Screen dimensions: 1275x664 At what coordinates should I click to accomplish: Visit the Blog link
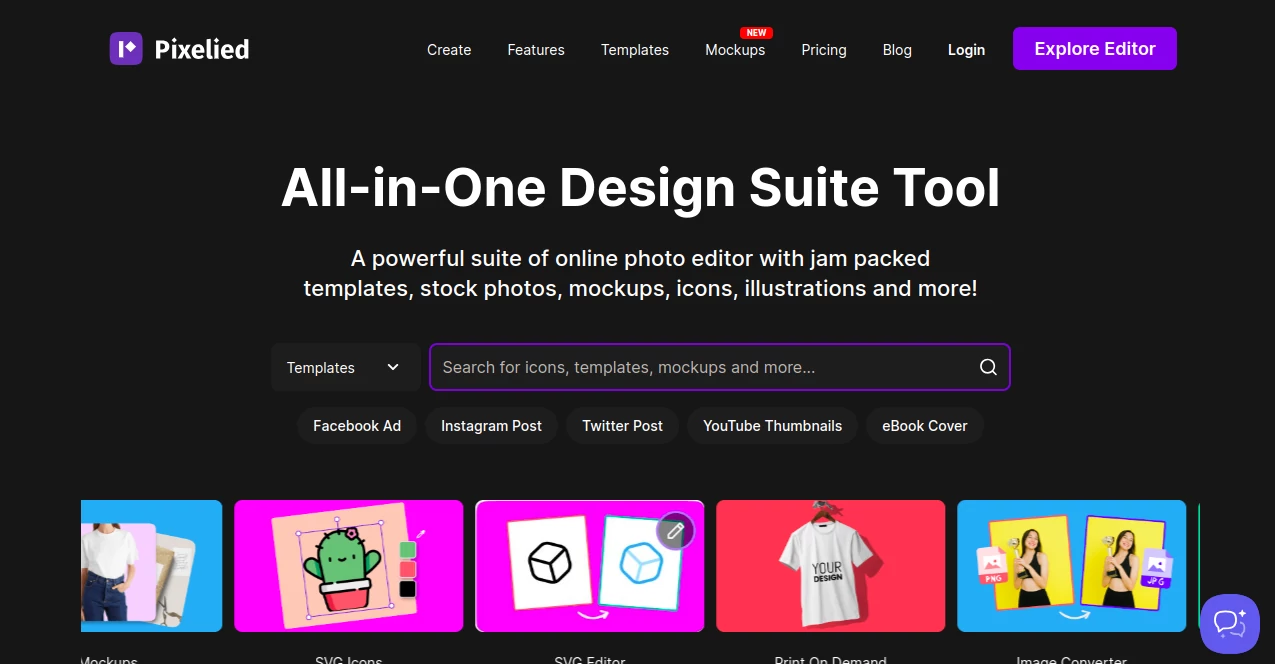897,50
